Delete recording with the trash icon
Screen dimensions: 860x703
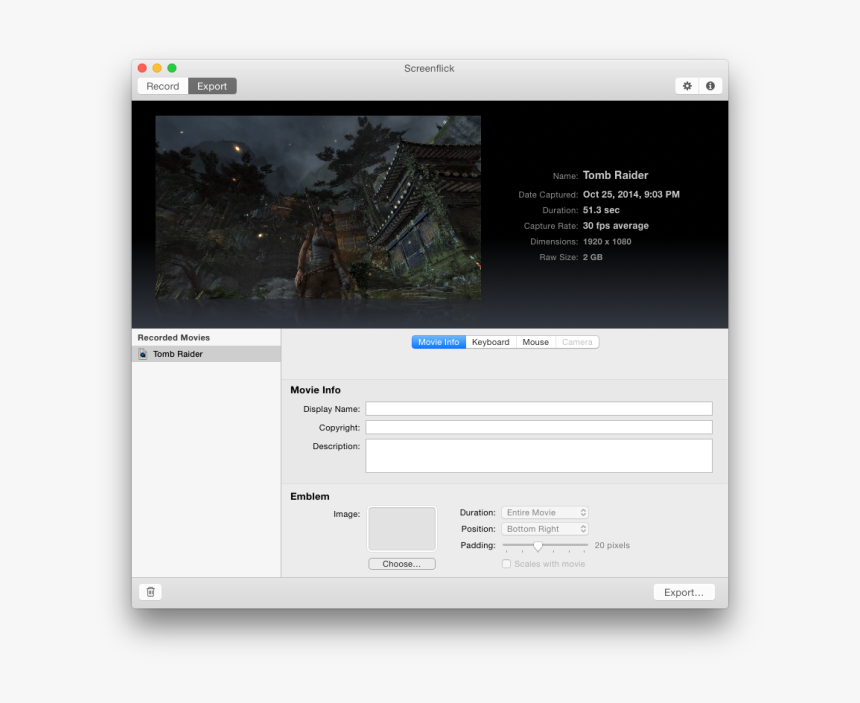(x=151, y=592)
